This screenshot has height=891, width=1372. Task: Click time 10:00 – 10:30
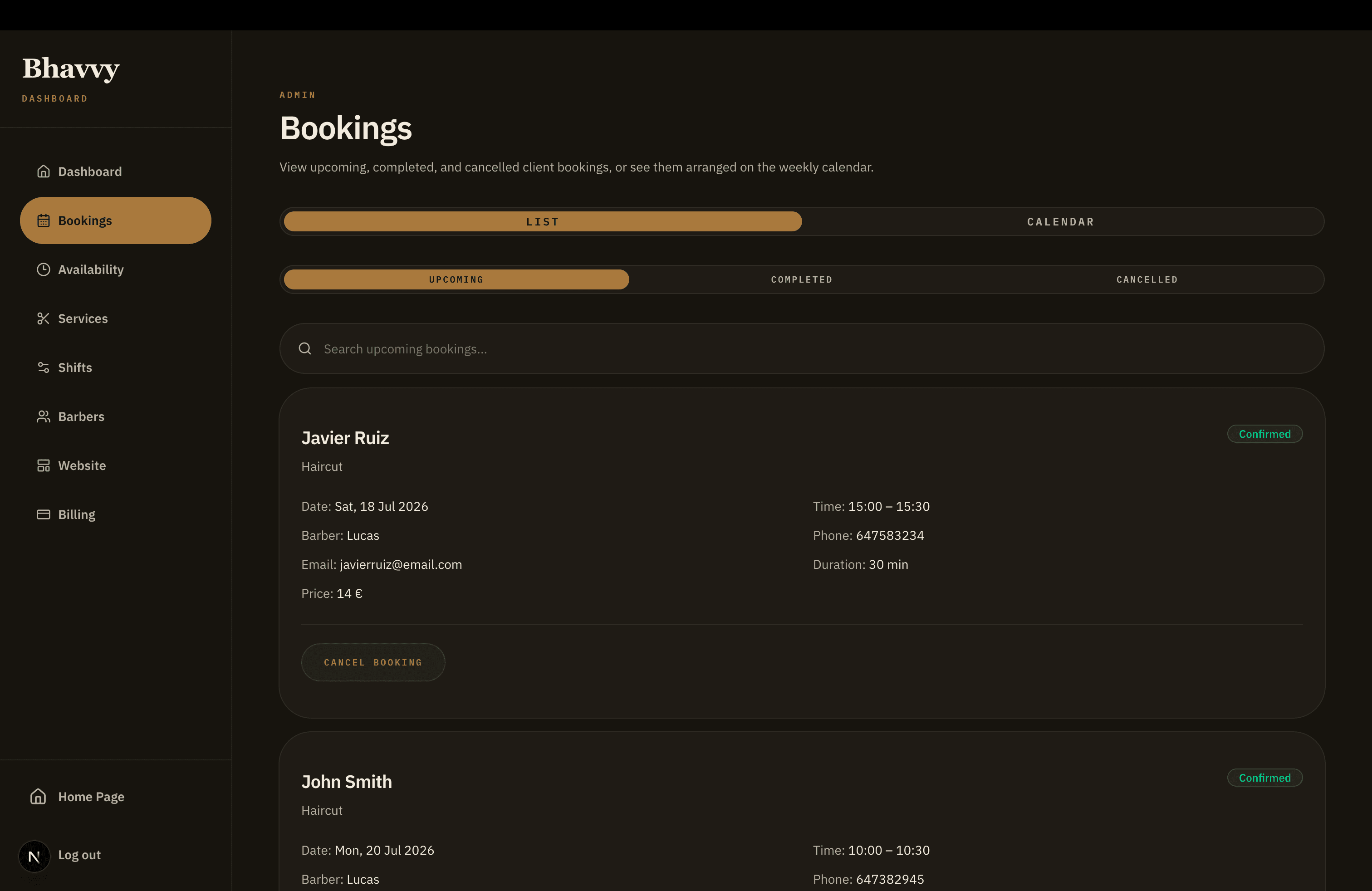coord(889,851)
